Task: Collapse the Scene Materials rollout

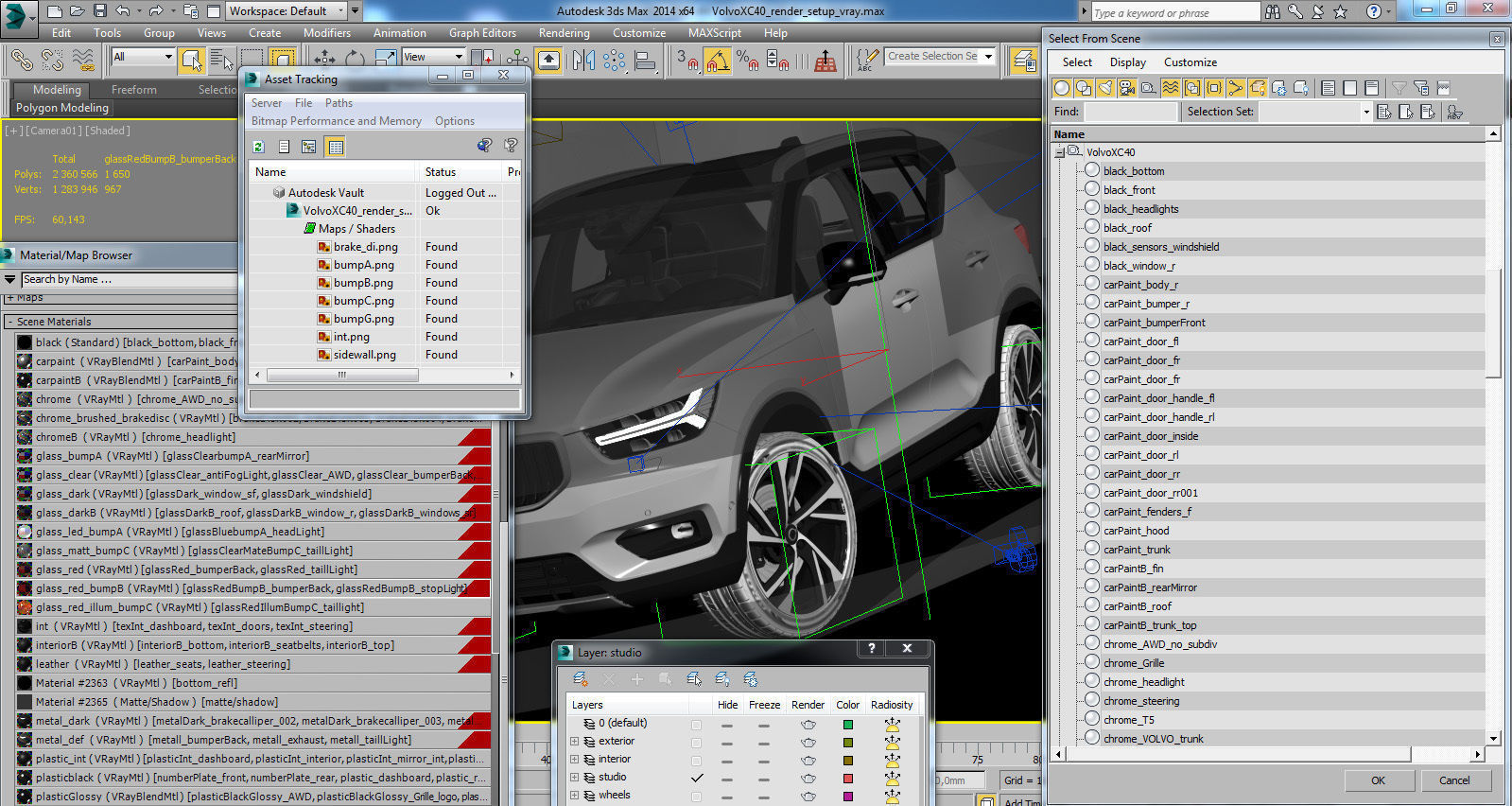Action: click(x=10, y=322)
